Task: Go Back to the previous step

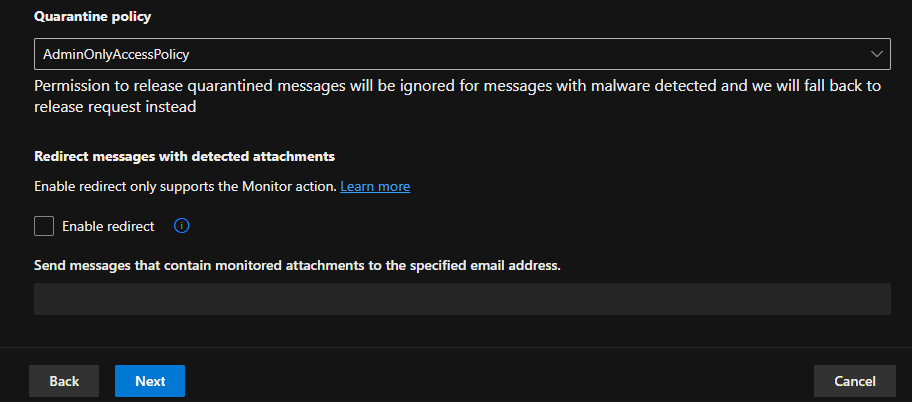Action: click(64, 381)
